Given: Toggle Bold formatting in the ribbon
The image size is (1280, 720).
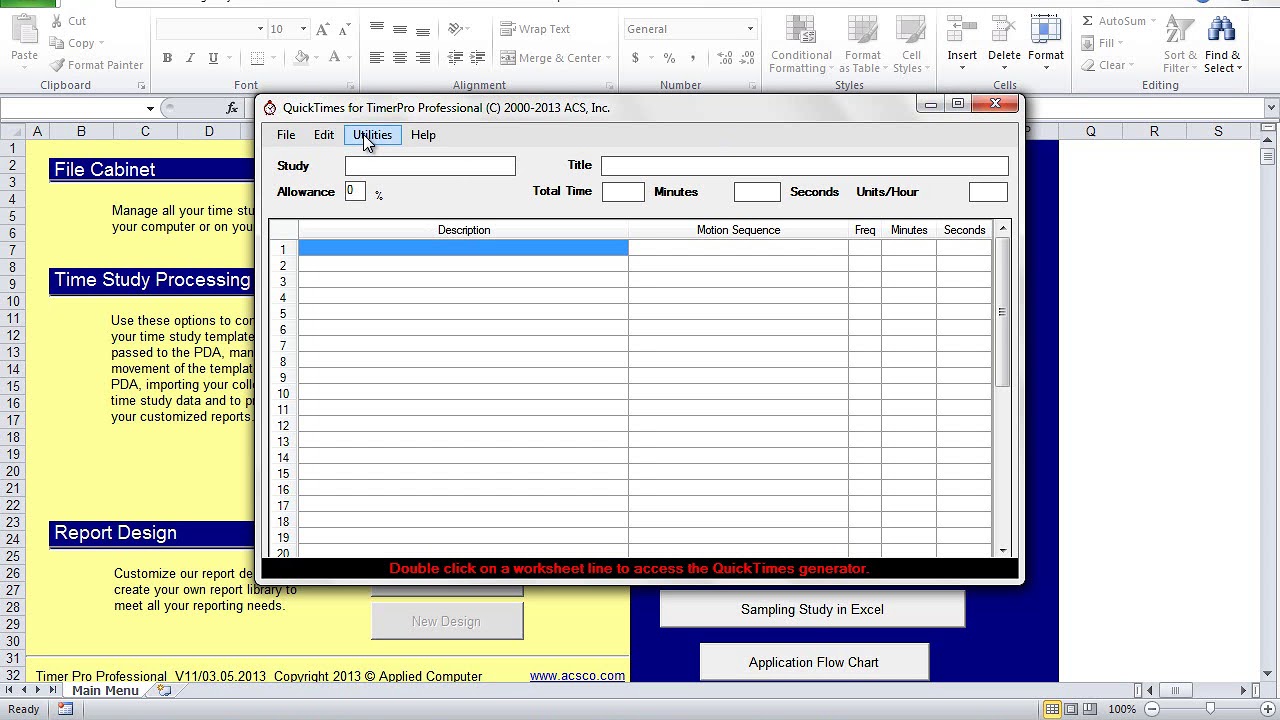Looking at the screenshot, I should (x=167, y=58).
